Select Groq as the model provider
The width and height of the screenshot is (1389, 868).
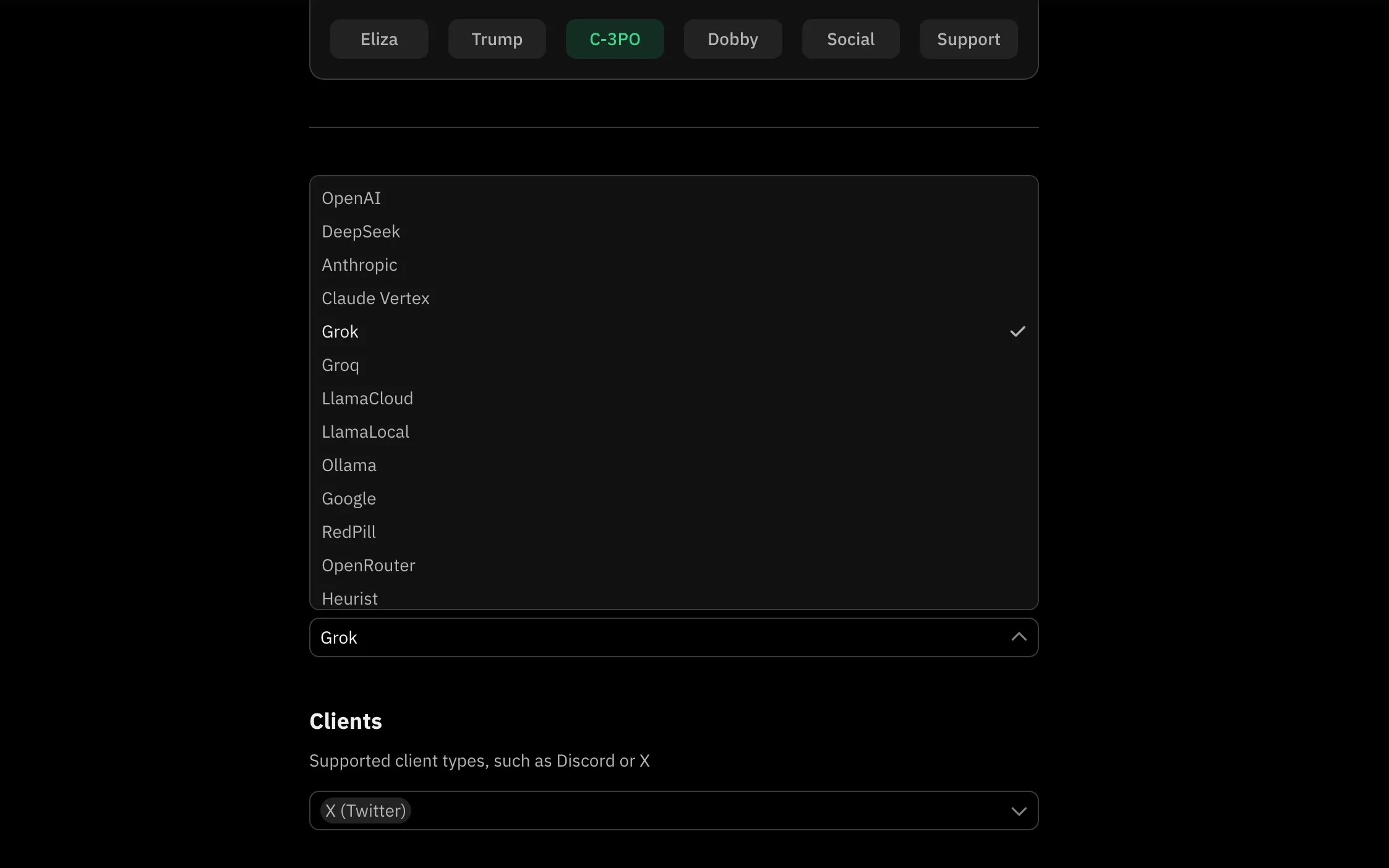point(340,365)
